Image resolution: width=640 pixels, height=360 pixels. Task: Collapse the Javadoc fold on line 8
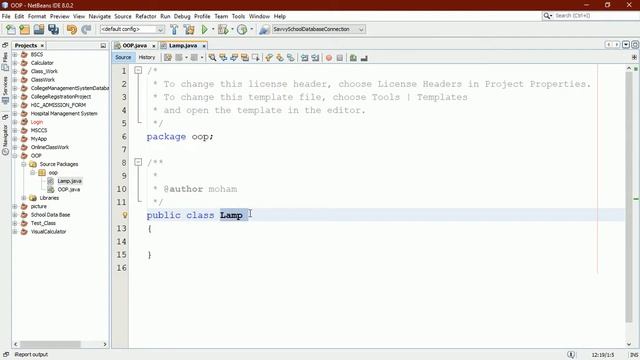pyautogui.click(x=138, y=162)
